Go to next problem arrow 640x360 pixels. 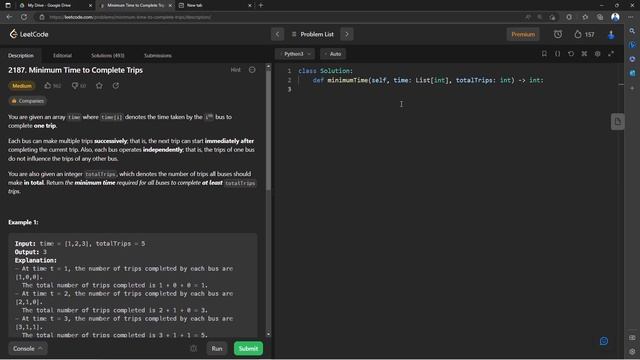347,34
